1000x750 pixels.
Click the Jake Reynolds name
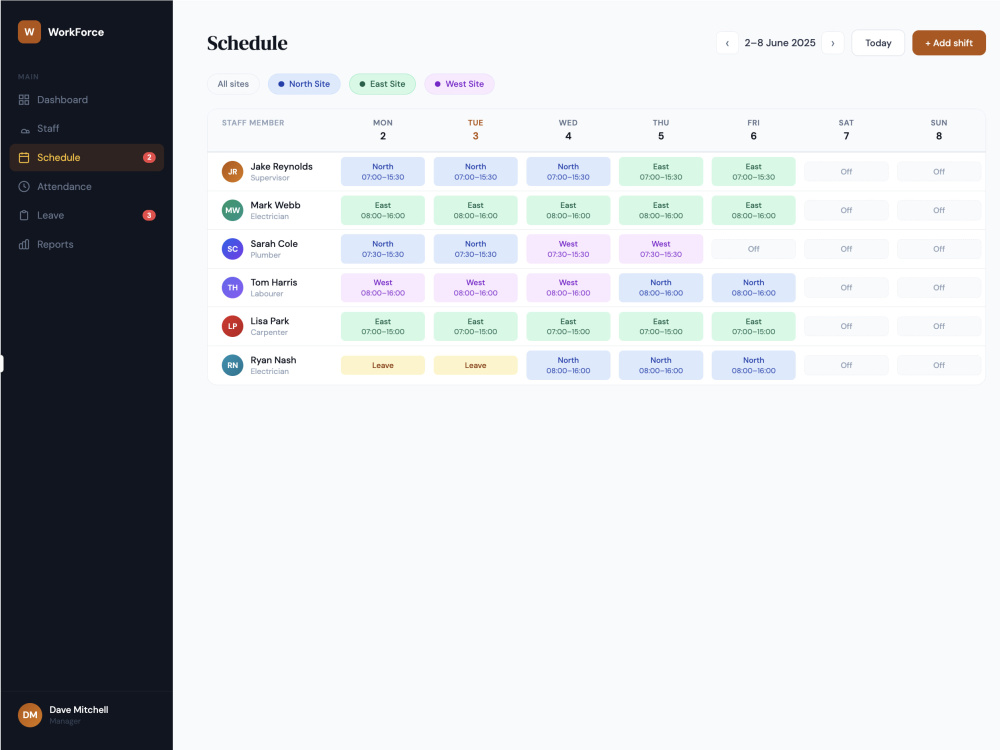(281, 166)
